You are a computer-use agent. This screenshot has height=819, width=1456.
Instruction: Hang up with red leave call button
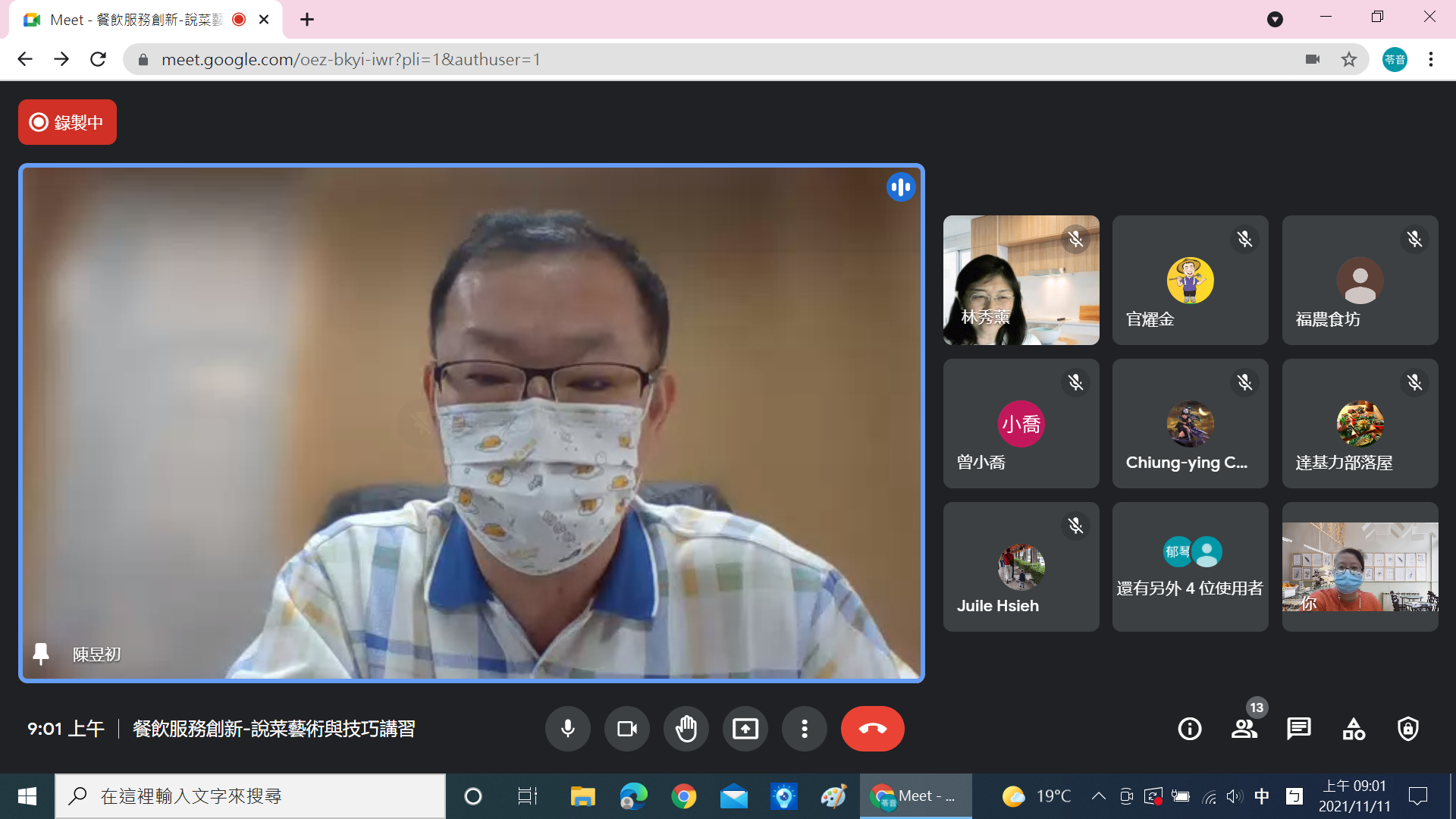(872, 729)
